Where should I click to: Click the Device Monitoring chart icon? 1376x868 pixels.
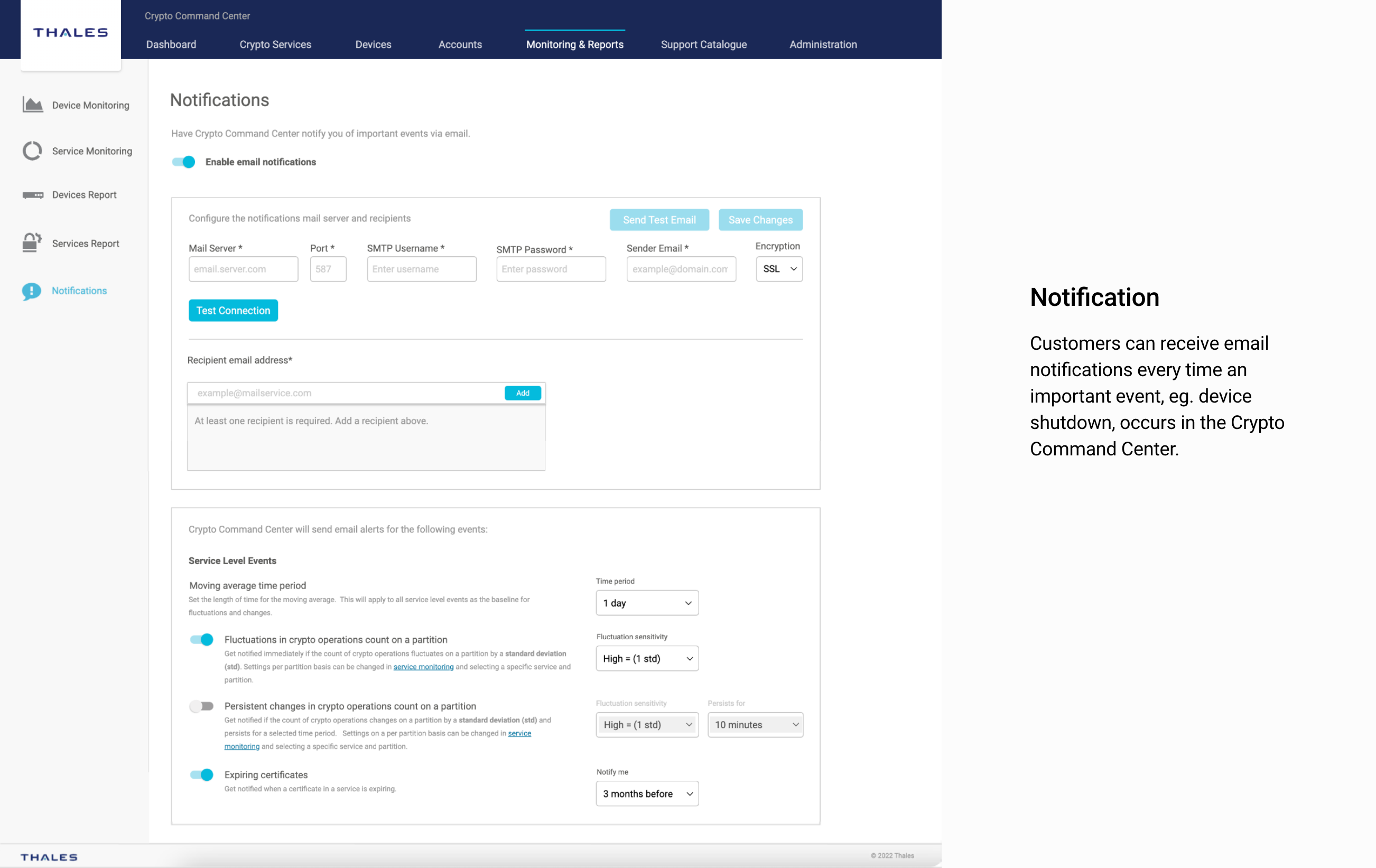coord(33,105)
